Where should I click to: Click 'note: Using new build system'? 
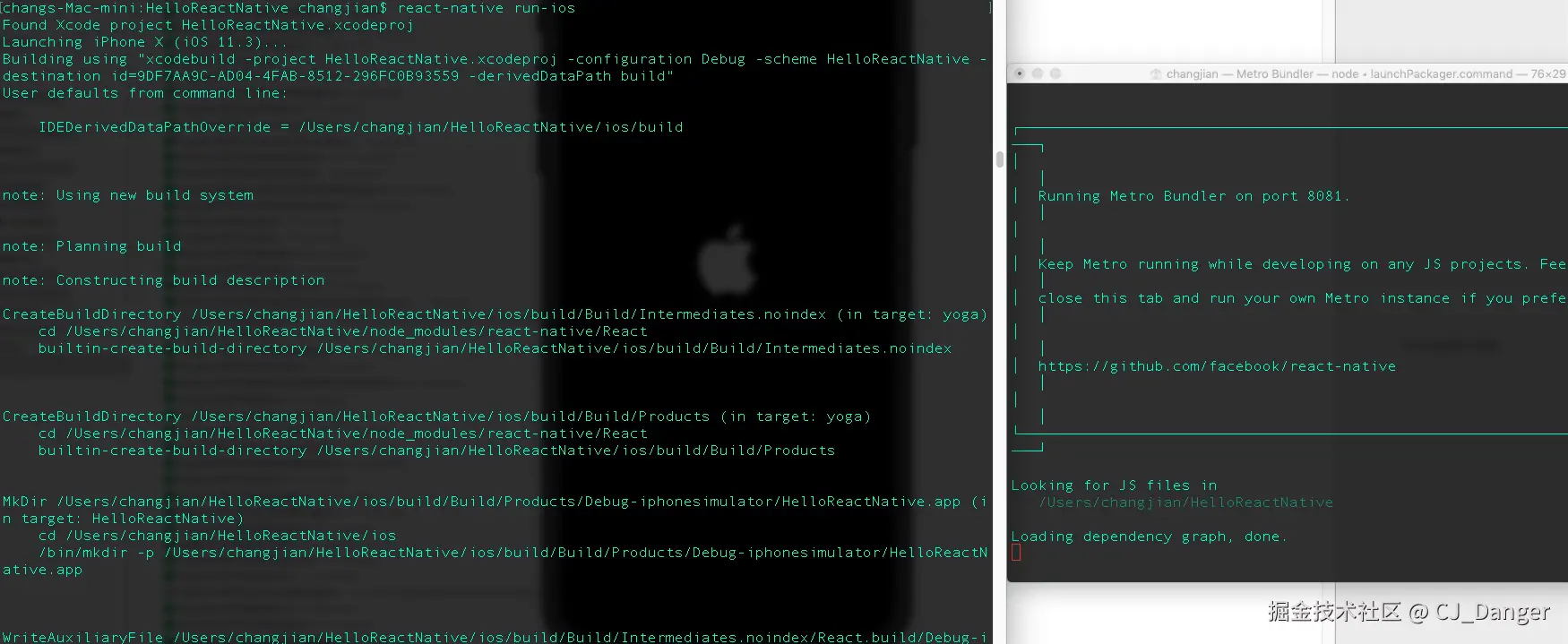click(127, 195)
